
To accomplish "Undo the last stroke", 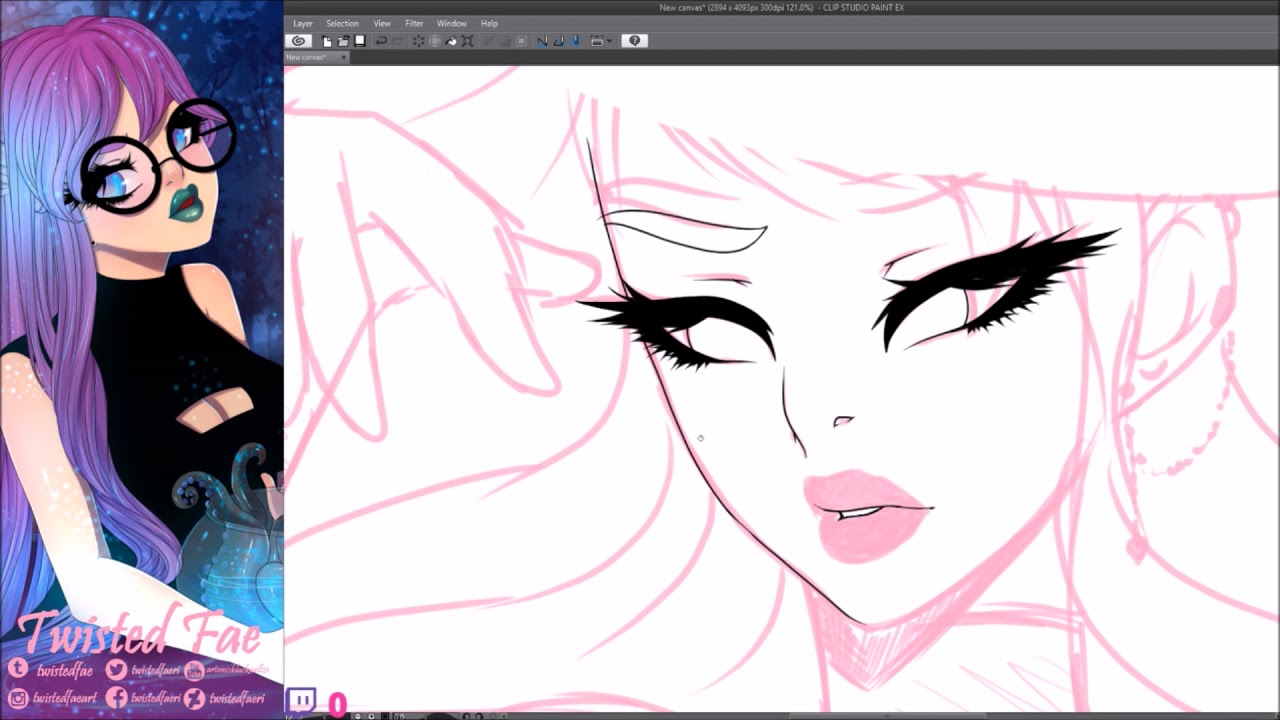I will tap(381, 41).
